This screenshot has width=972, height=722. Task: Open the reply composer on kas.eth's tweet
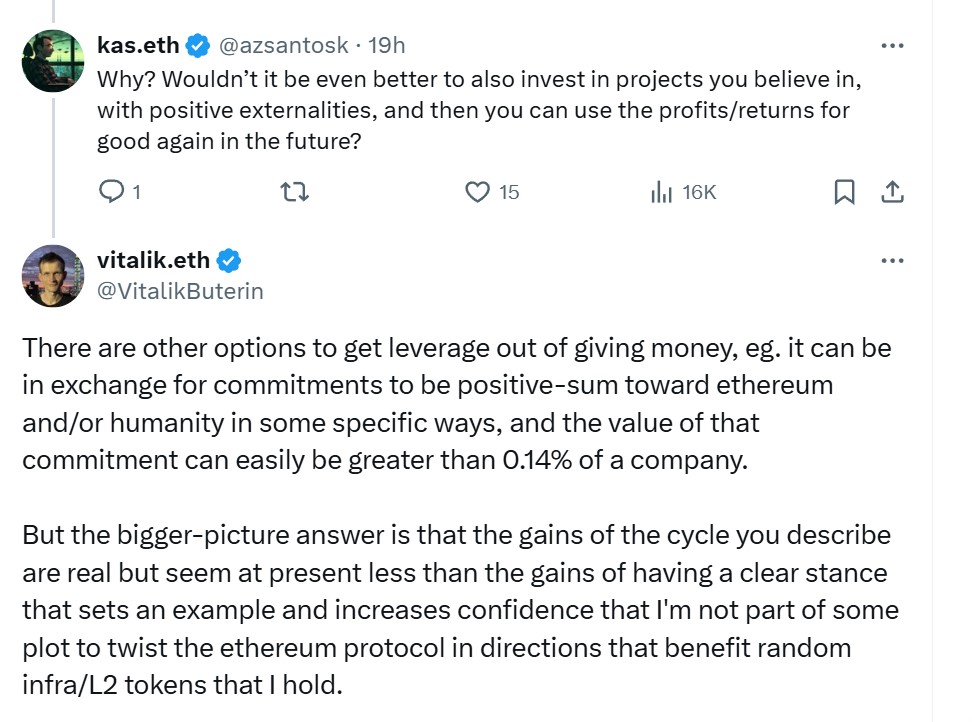tap(110, 192)
